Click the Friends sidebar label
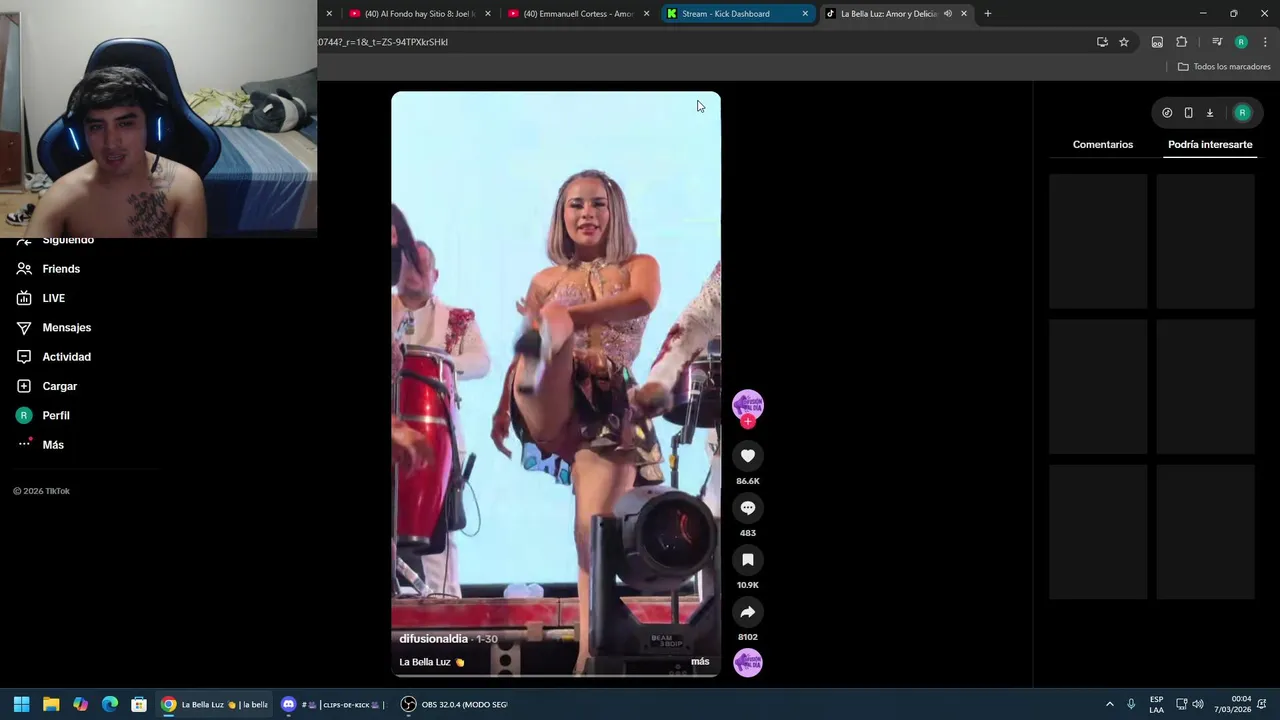This screenshot has height=720, width=1280. point(61,269)
